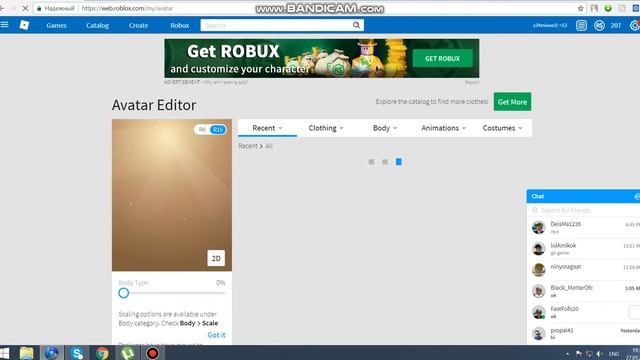Viewport: 640px width, 360px height.
Task: Click the Bandicam record icon in taskbar
Action: pyautogui.click(x=153, y=353)
